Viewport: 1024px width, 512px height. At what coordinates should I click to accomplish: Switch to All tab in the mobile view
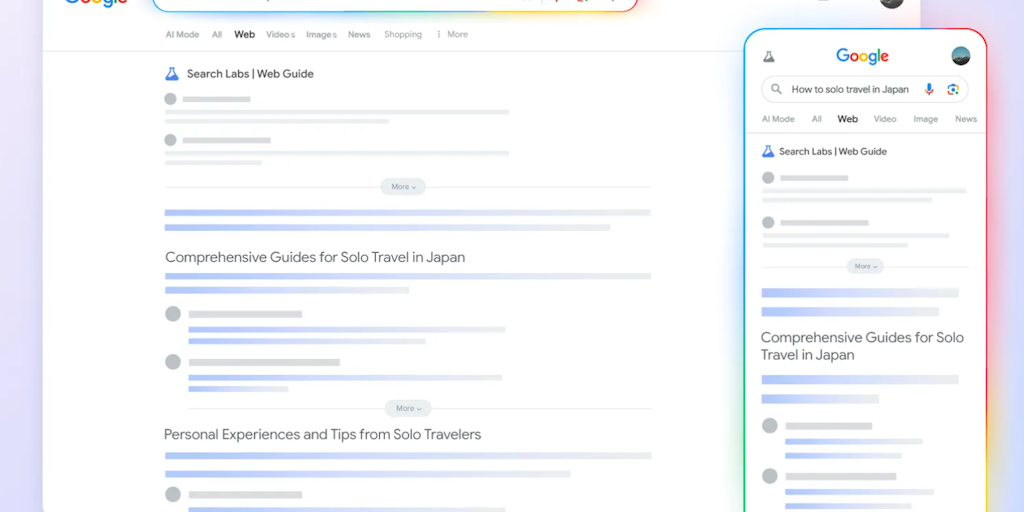point(816,119)
